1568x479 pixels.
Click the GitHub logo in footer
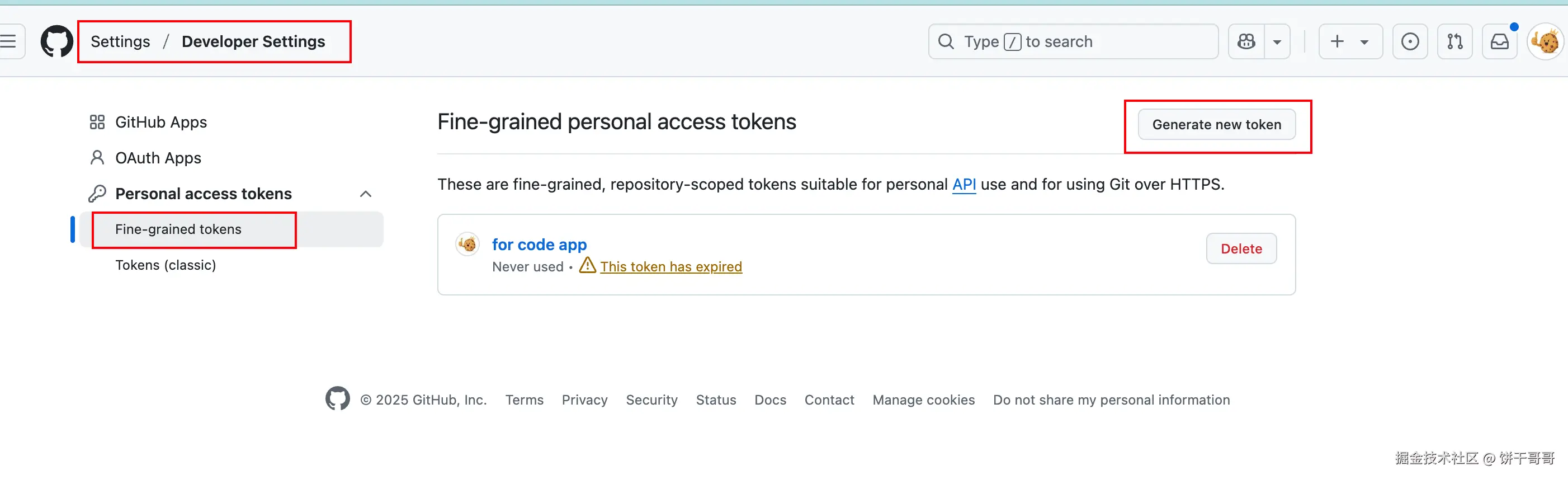337,399
